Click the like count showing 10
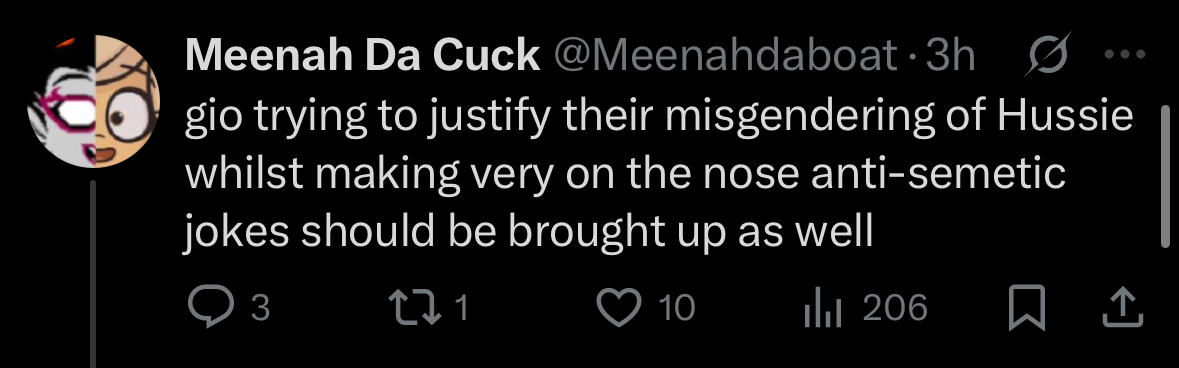The height and width of the screenshot is (368, 1179). tap(677, 309)
